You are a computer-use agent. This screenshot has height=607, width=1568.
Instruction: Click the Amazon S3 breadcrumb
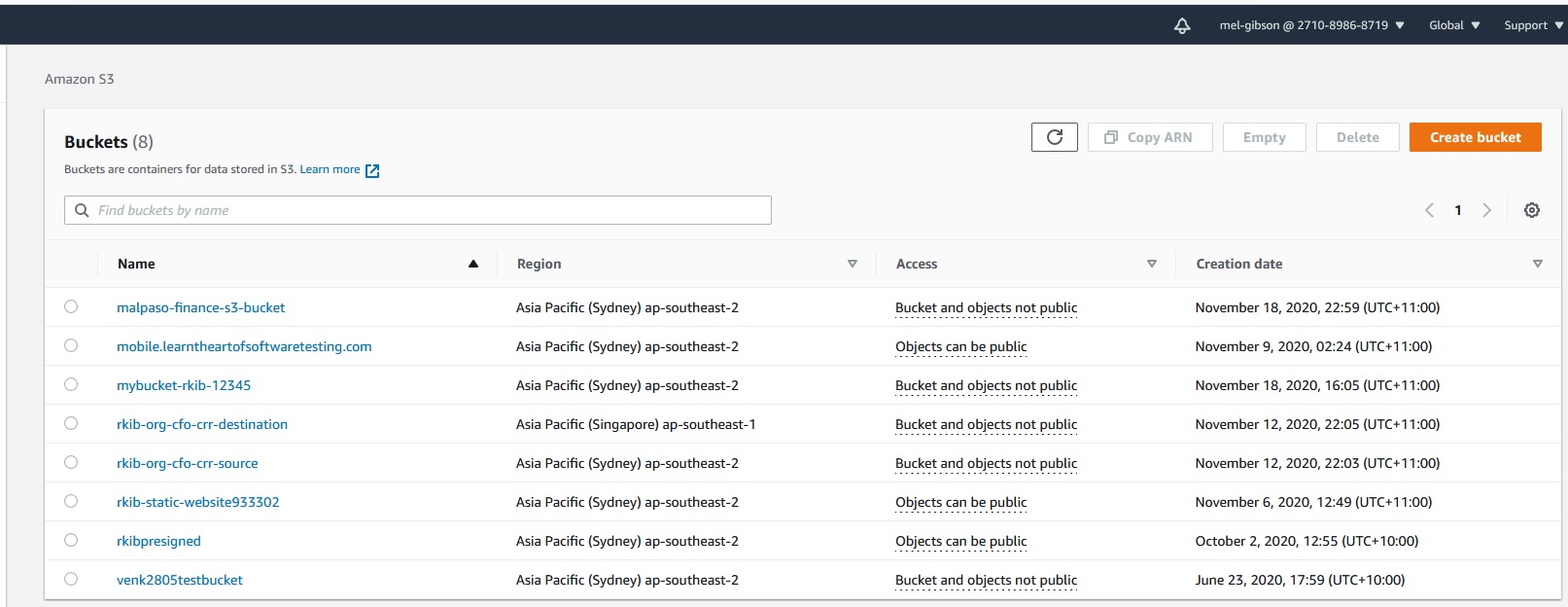pos(79,79)
